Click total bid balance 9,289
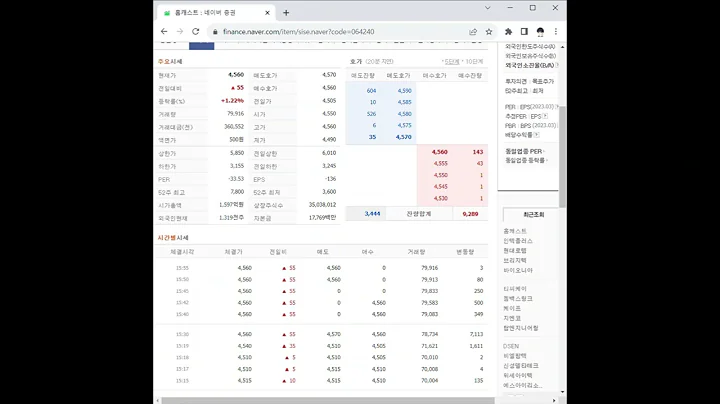This screenshot has width=720, height=404. (470, 214)
